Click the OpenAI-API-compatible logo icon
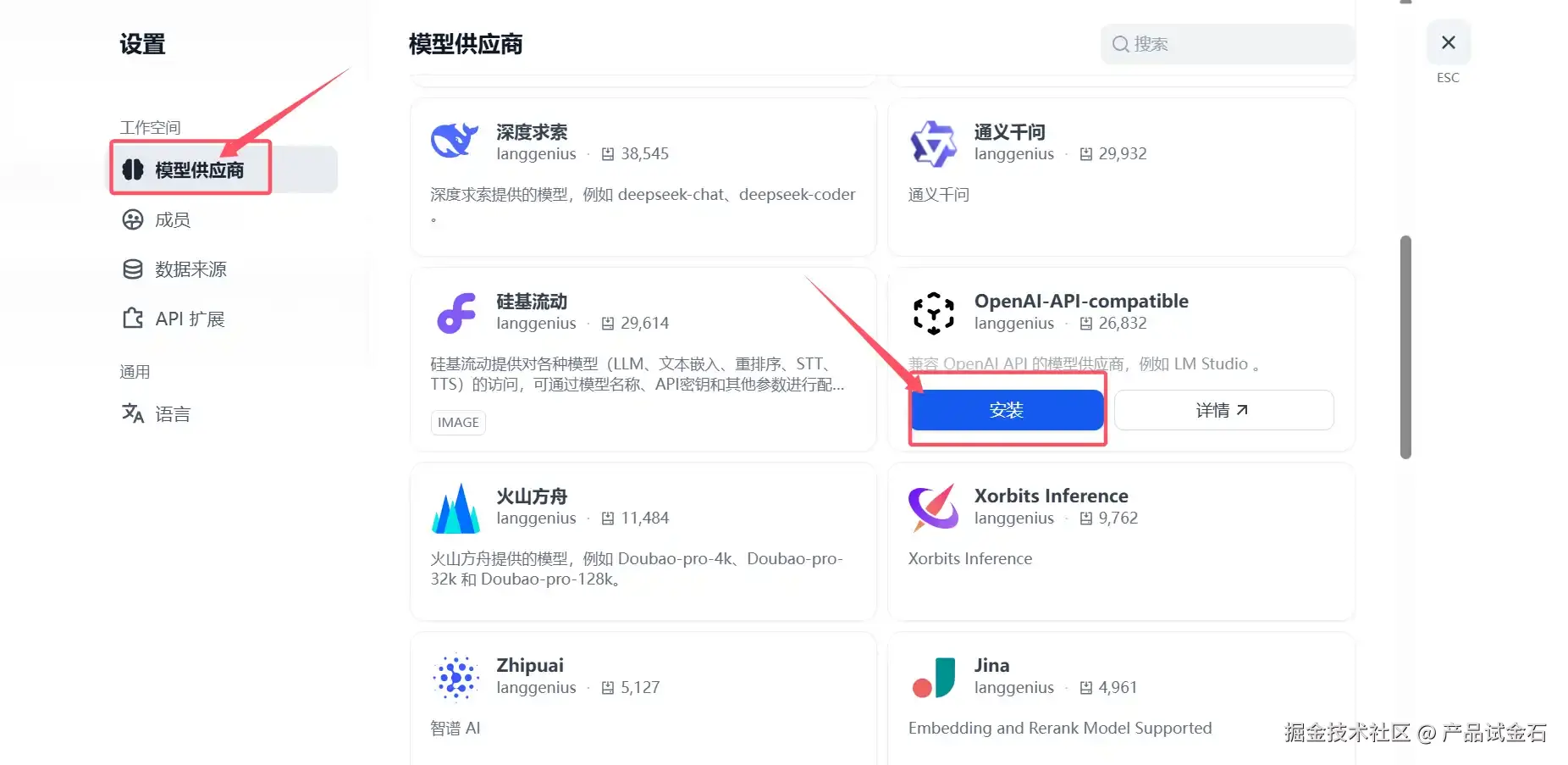The height and width of the screenshot is (765, 1568). click(934, 313)
